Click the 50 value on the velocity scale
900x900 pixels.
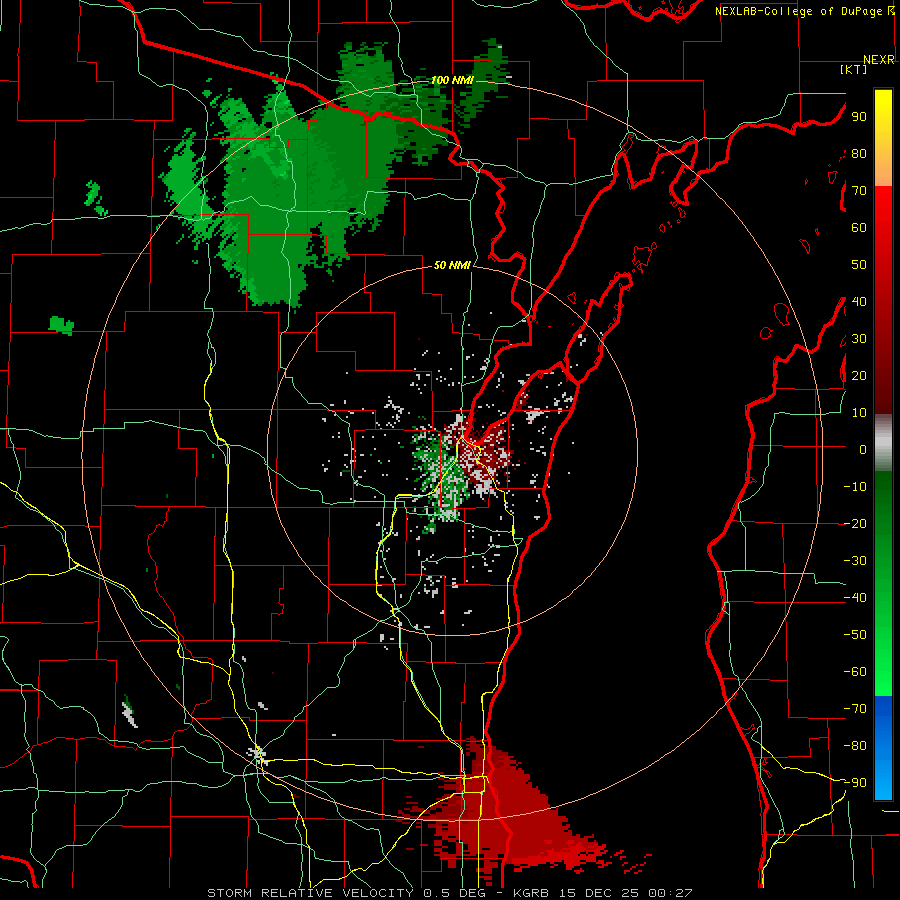859,265
